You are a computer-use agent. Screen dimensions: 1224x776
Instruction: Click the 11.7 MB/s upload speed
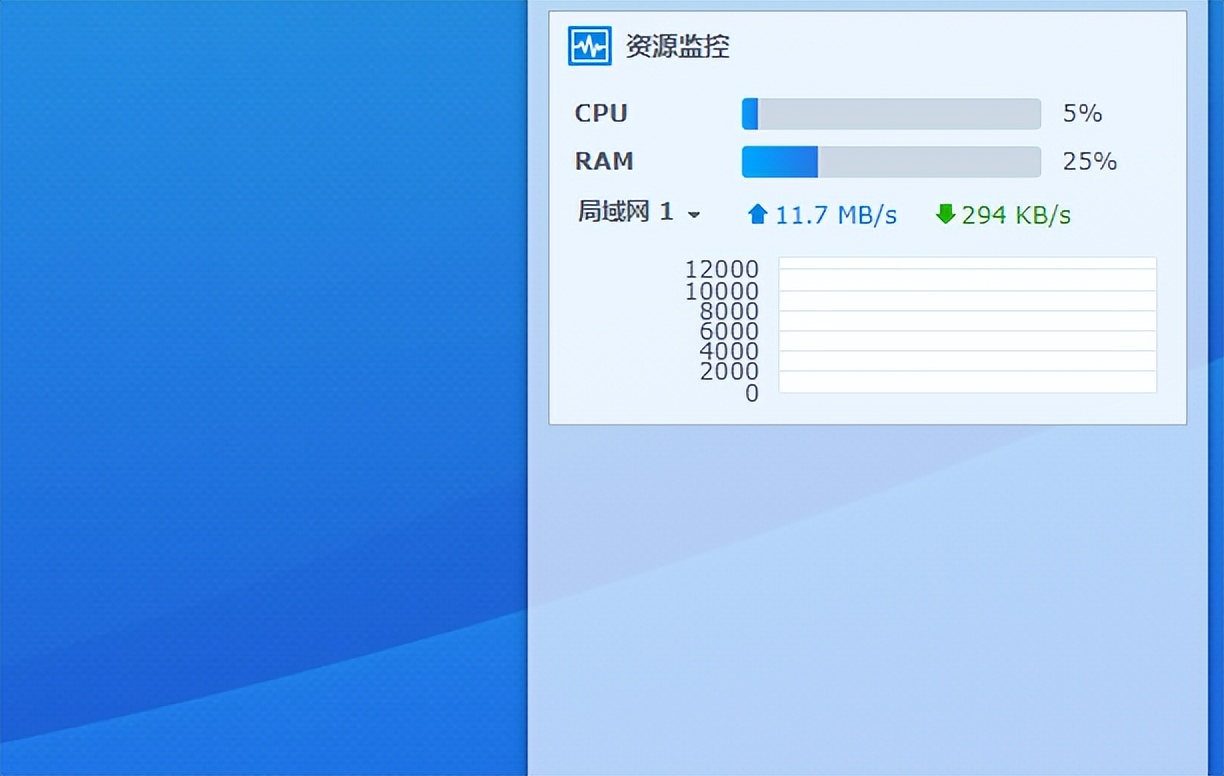836,215
